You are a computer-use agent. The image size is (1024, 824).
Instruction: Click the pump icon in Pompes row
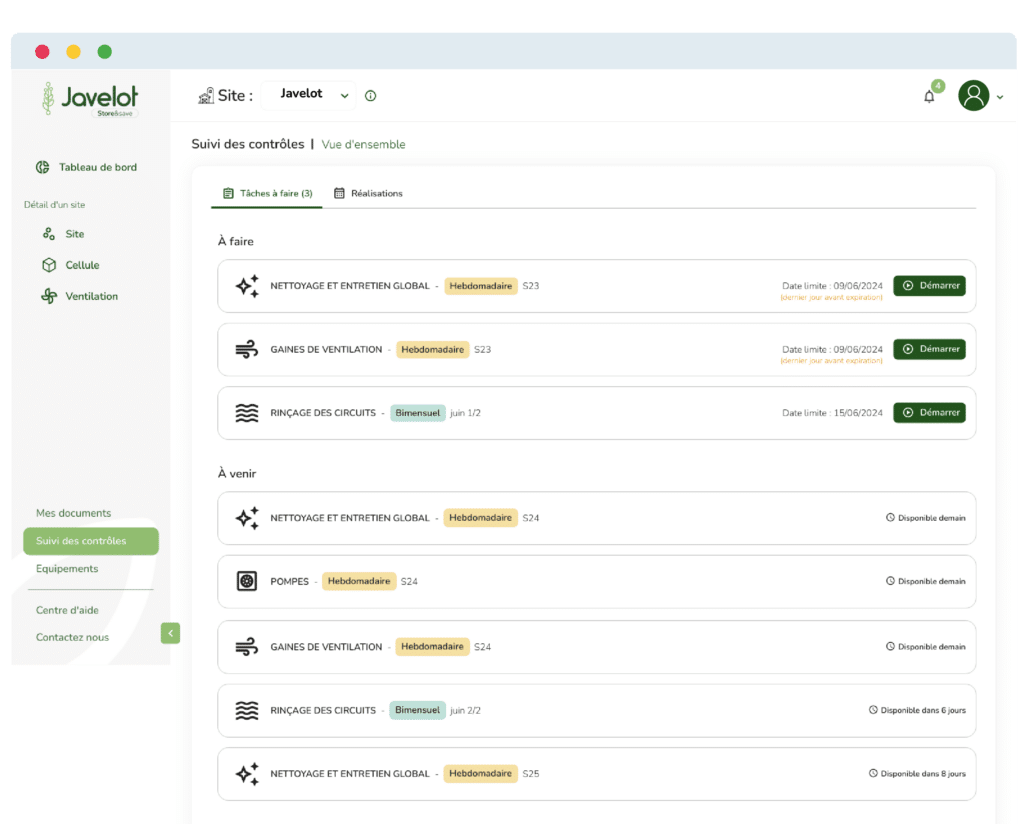coord(246,581)
